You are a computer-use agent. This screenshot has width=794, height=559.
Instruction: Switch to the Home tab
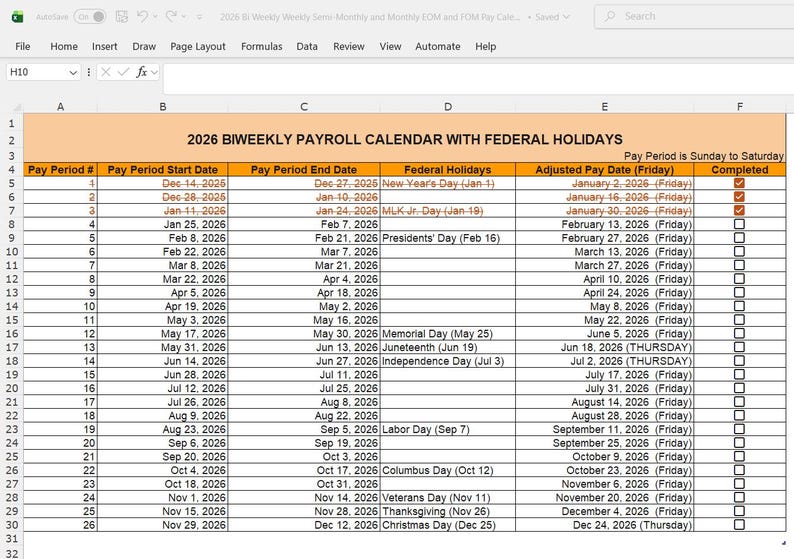pos(64,47)
